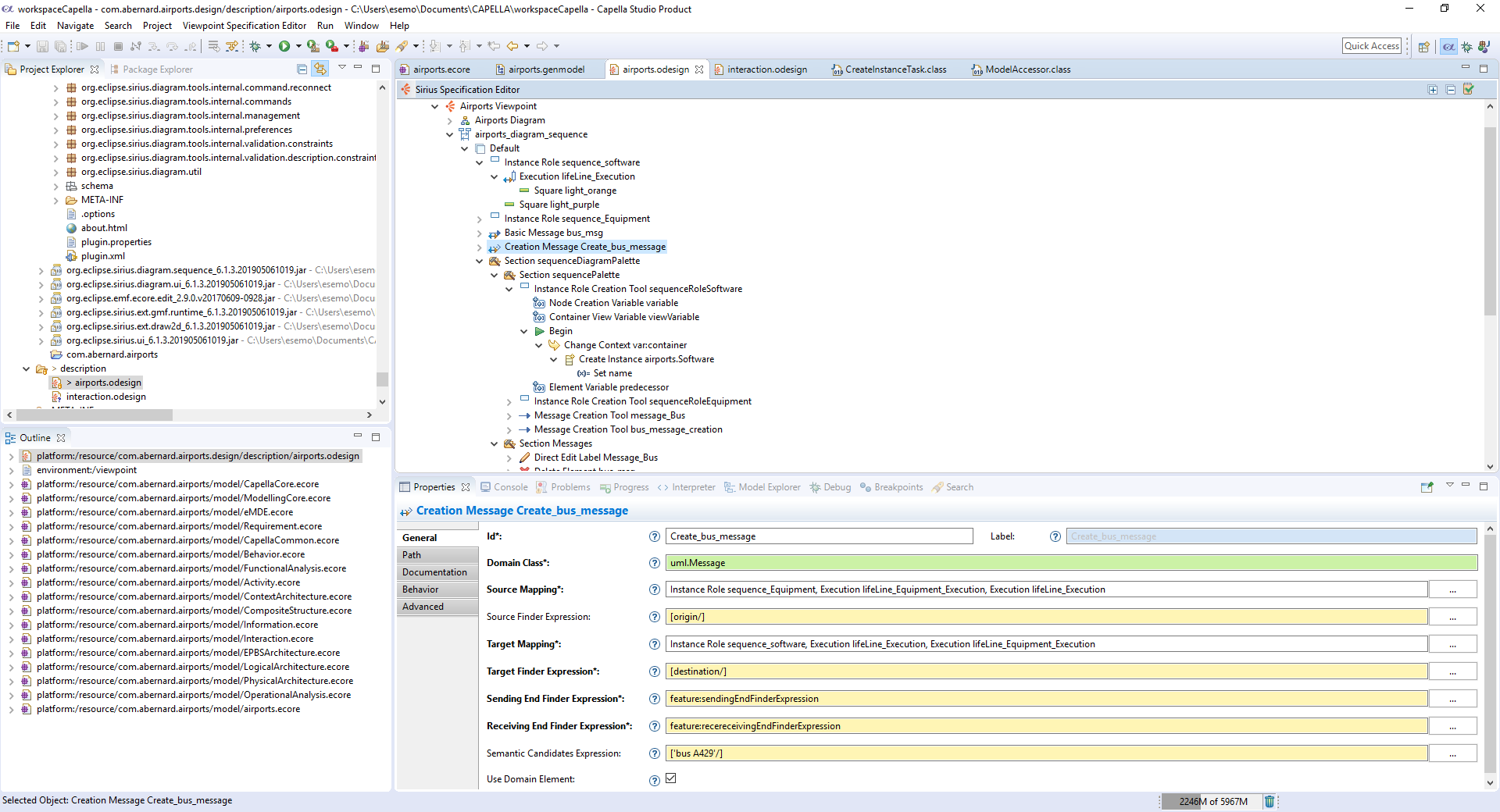Expand Message Creation Tool message_Bus node
This screenshot has height=812, width=1500.
[509, 415]
